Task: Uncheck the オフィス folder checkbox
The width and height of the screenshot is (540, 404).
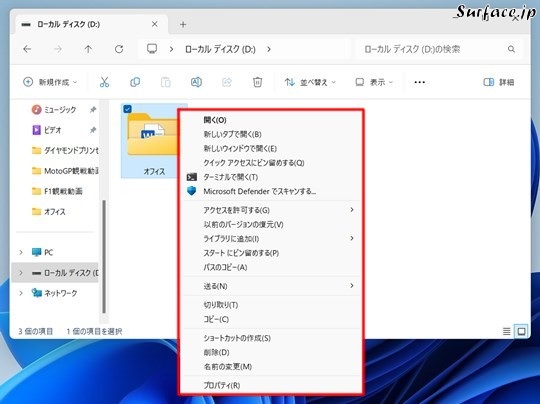Action: [x=127, y=109]
